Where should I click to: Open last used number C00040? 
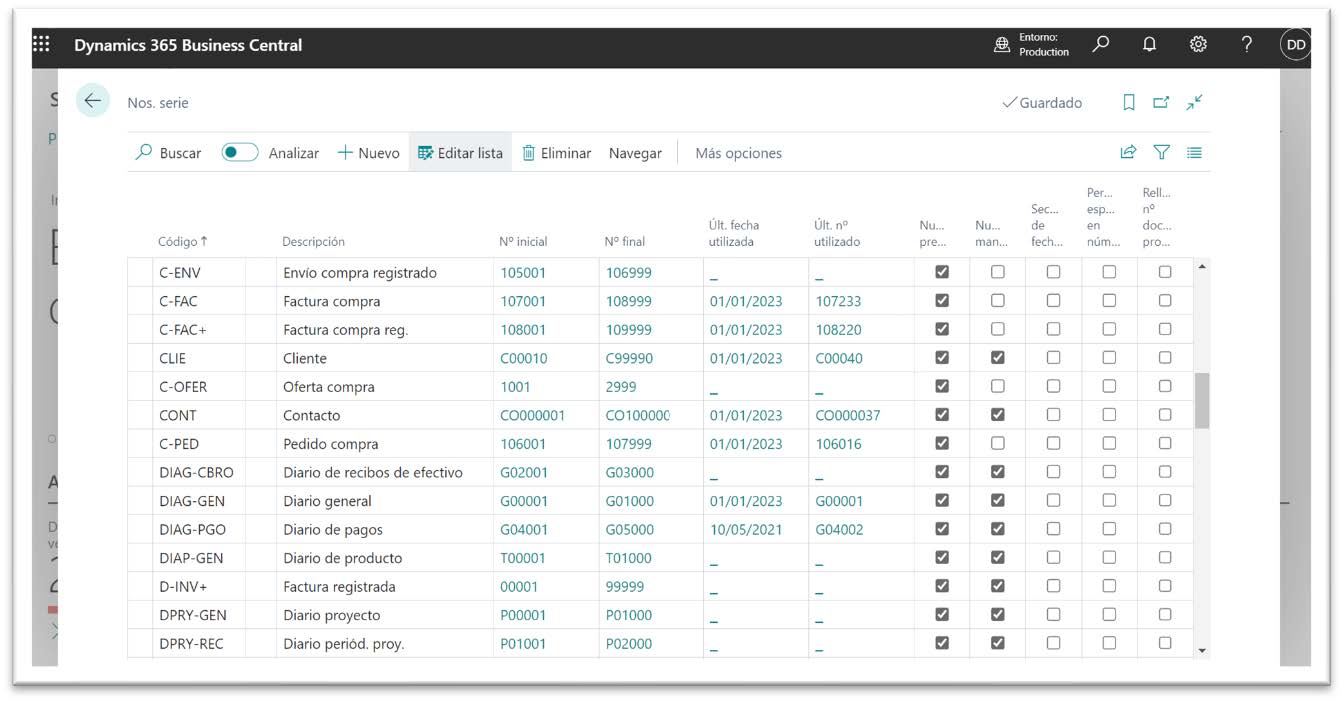tap(839, 358)
